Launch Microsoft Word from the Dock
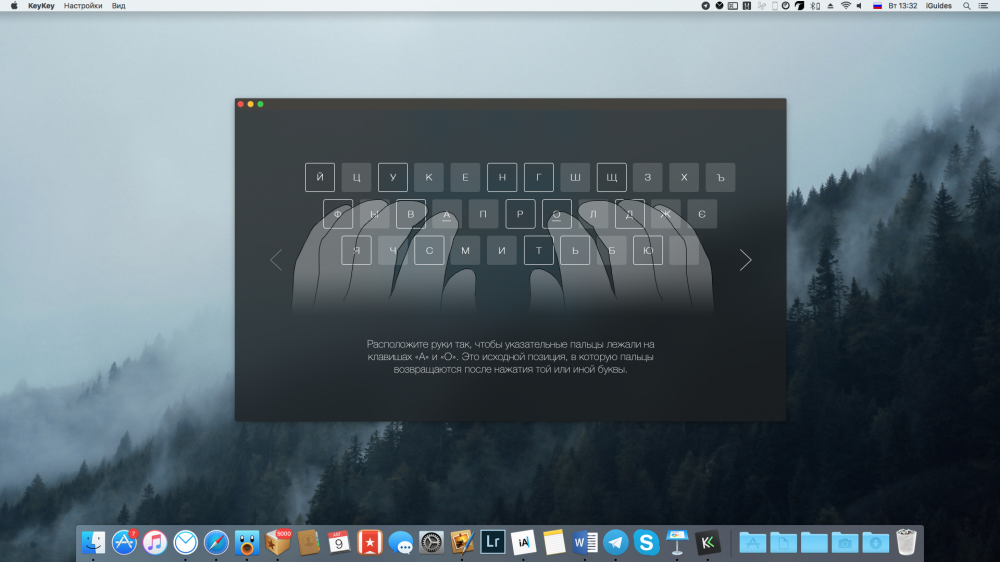 [585, 542]
